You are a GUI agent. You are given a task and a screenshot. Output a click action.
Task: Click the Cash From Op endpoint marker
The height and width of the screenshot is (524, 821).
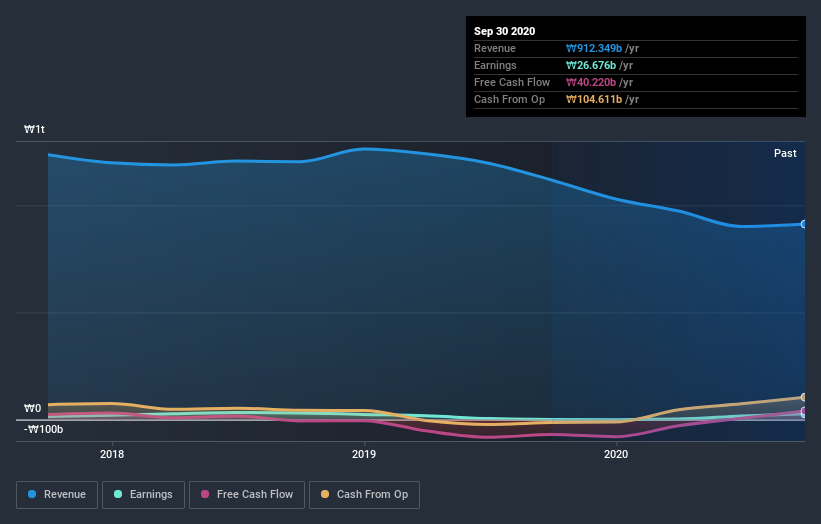[x=804, y=397]
